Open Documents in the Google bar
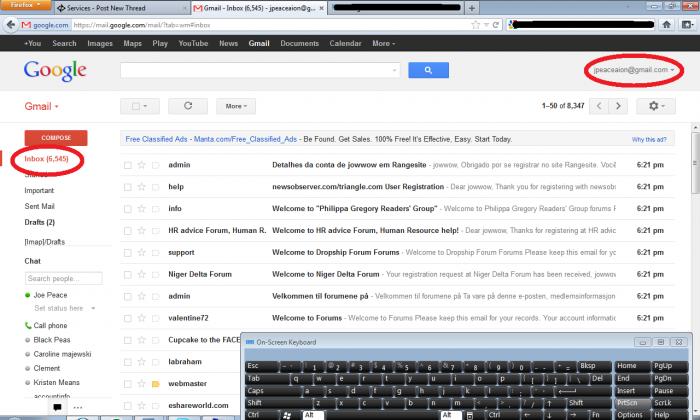This screenshot has height=420, width=700. click(300, 43)
